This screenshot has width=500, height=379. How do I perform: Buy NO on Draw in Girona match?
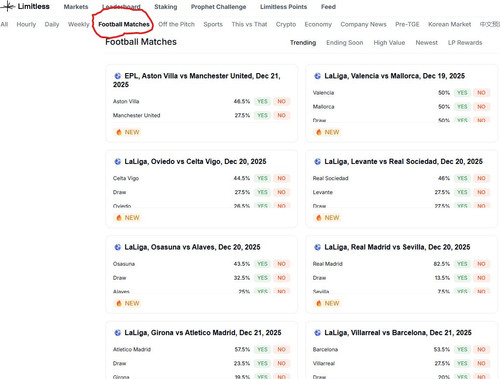coord(281,363)
